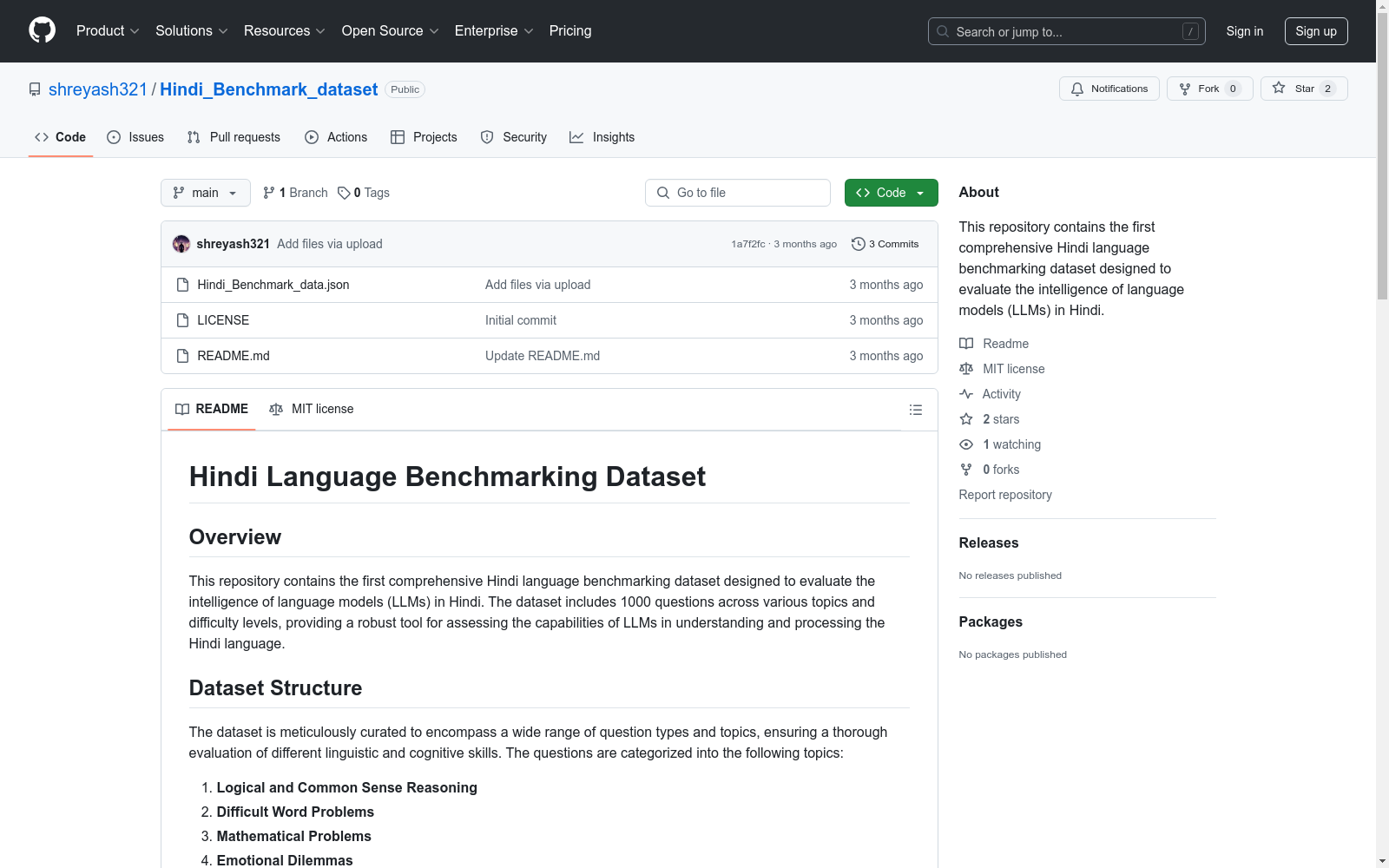This screenshot has height=868, width=1389.
Task: Click the Go to file search field
Action: [x=738, y=193]
